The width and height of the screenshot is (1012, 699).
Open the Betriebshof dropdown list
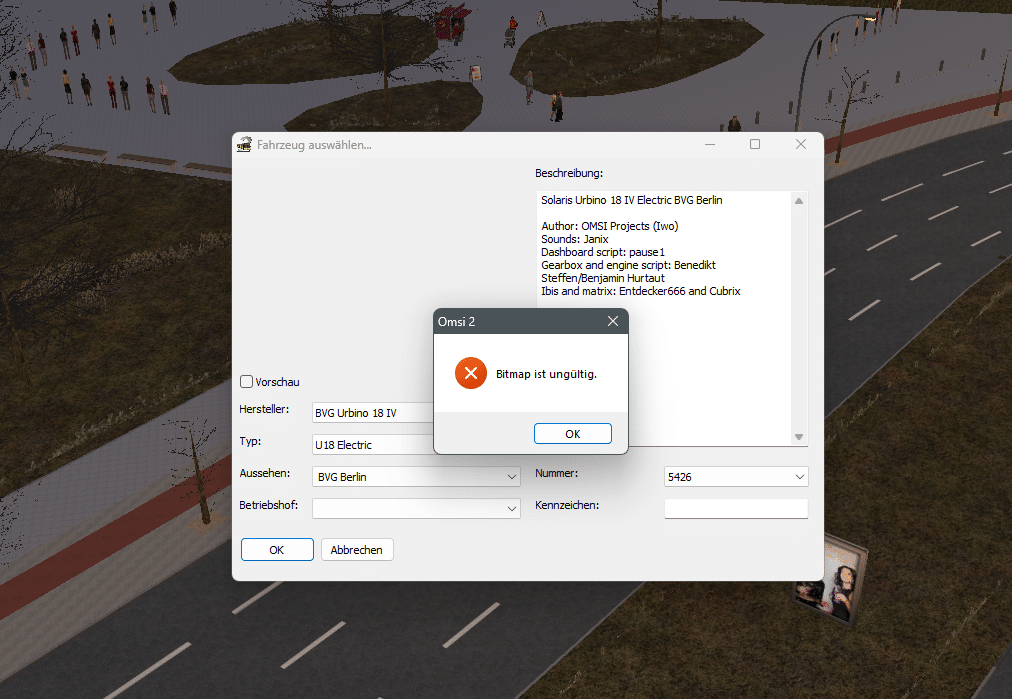(511, 509)
